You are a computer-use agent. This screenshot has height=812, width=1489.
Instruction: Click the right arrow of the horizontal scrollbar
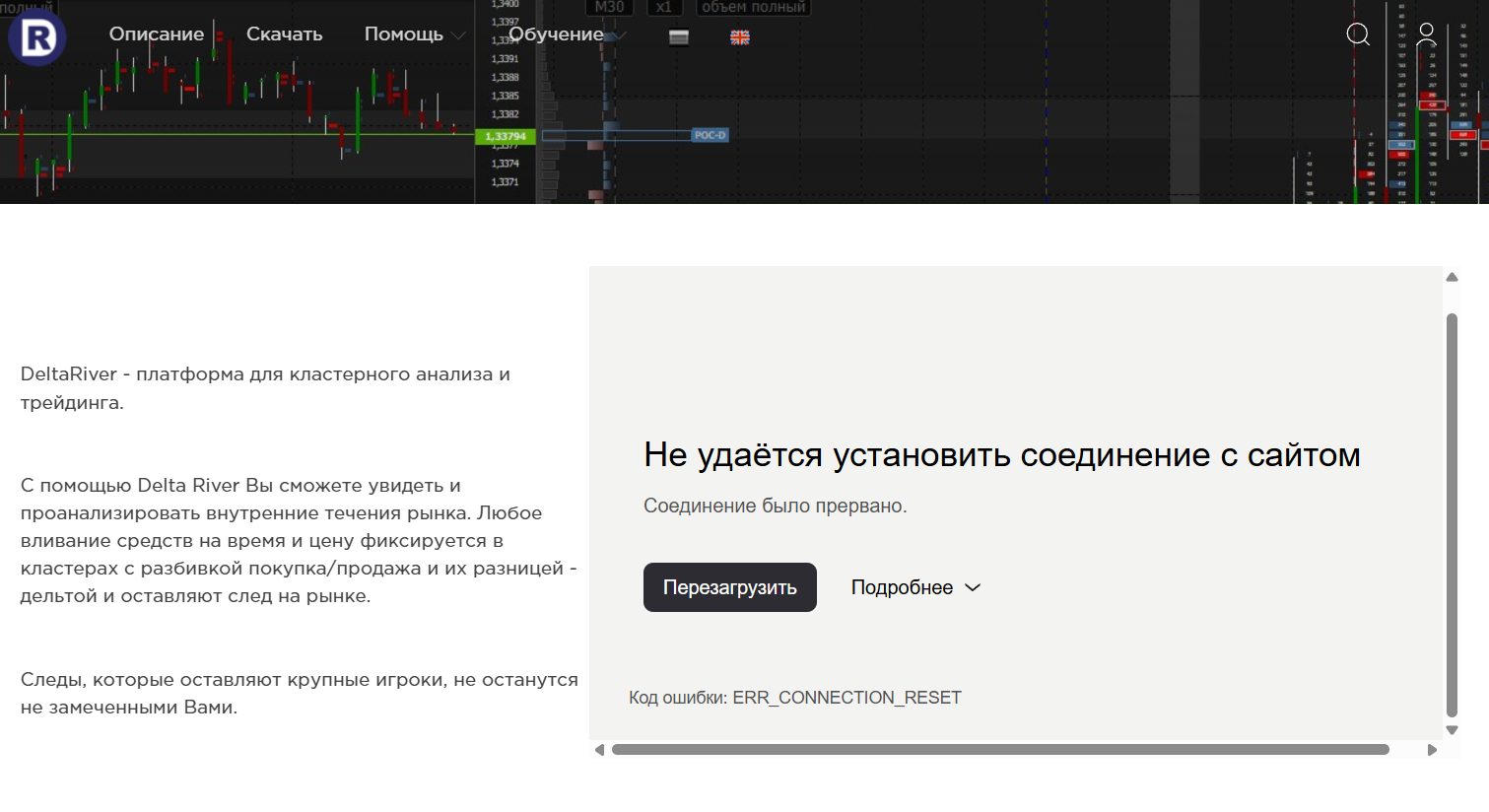click(1432, 750)
